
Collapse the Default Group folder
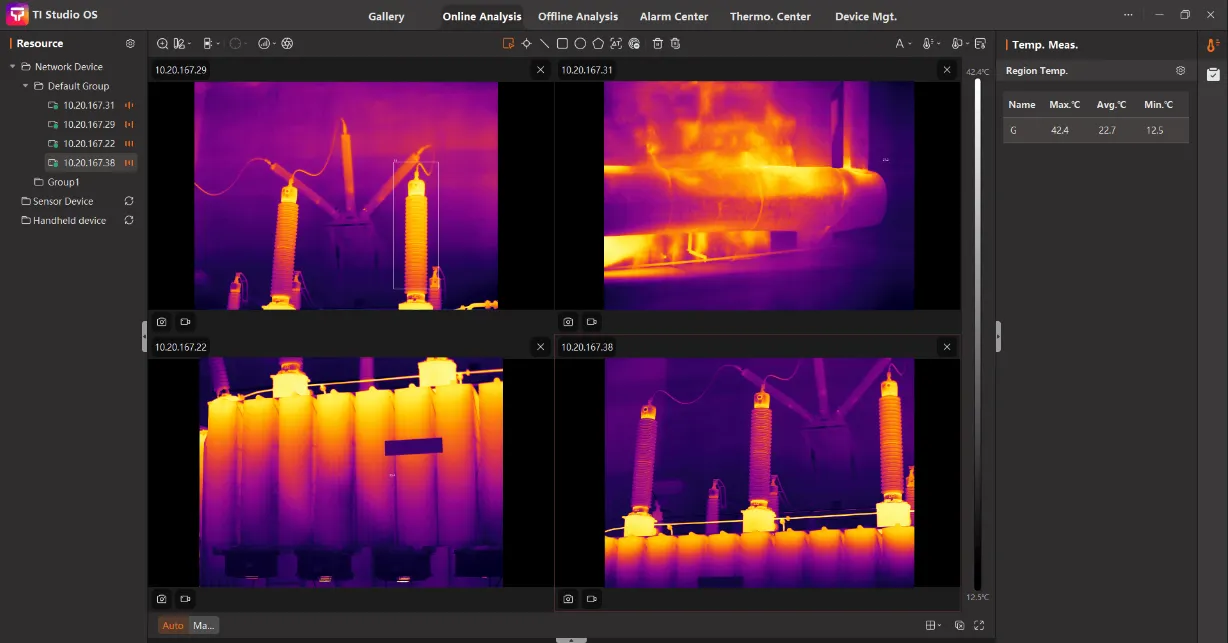26,86
